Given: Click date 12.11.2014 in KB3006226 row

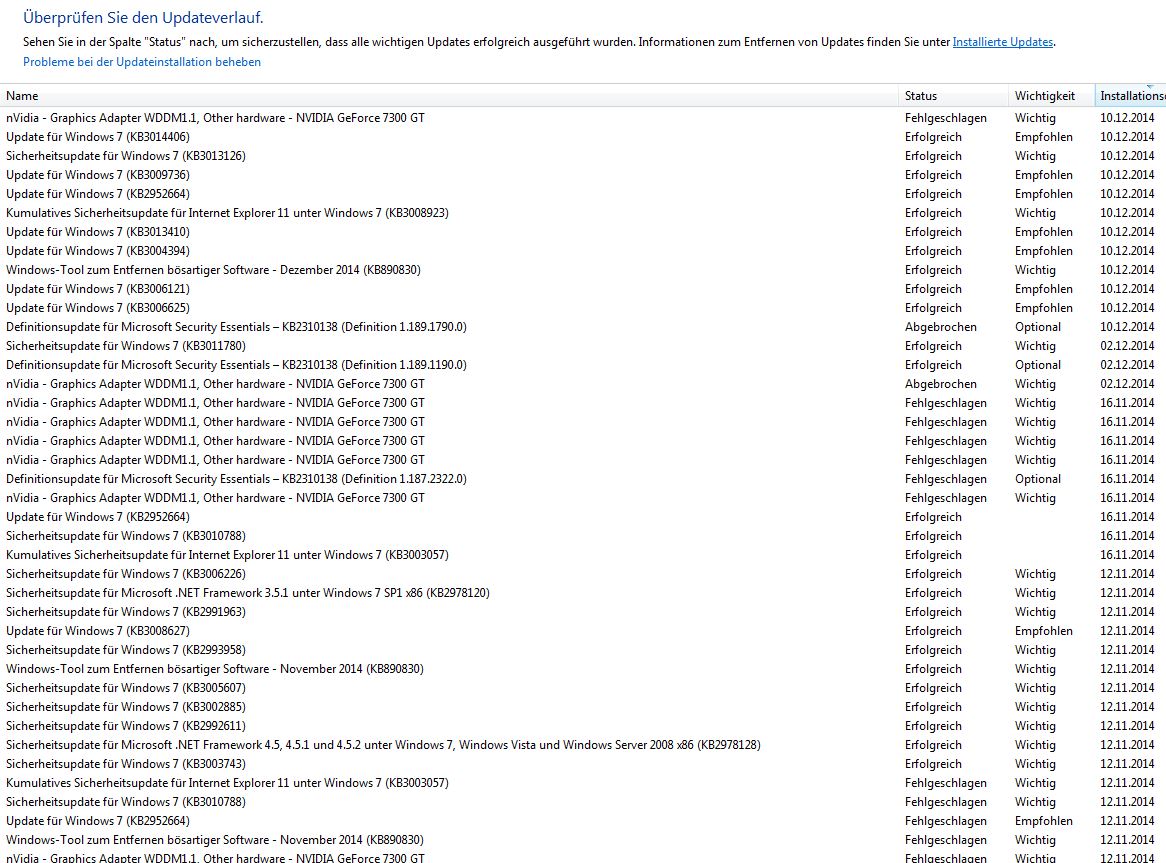Looking at the screenshot, I should point(1127,574).
